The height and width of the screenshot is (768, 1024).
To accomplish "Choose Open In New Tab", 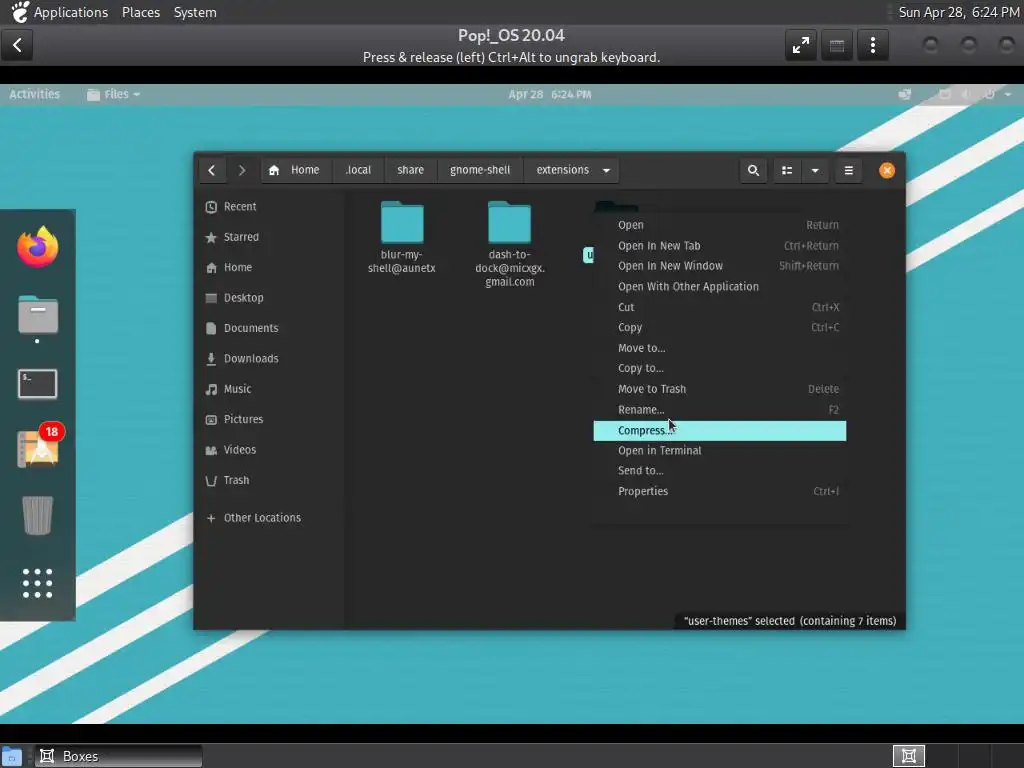I will click(720, 246).
